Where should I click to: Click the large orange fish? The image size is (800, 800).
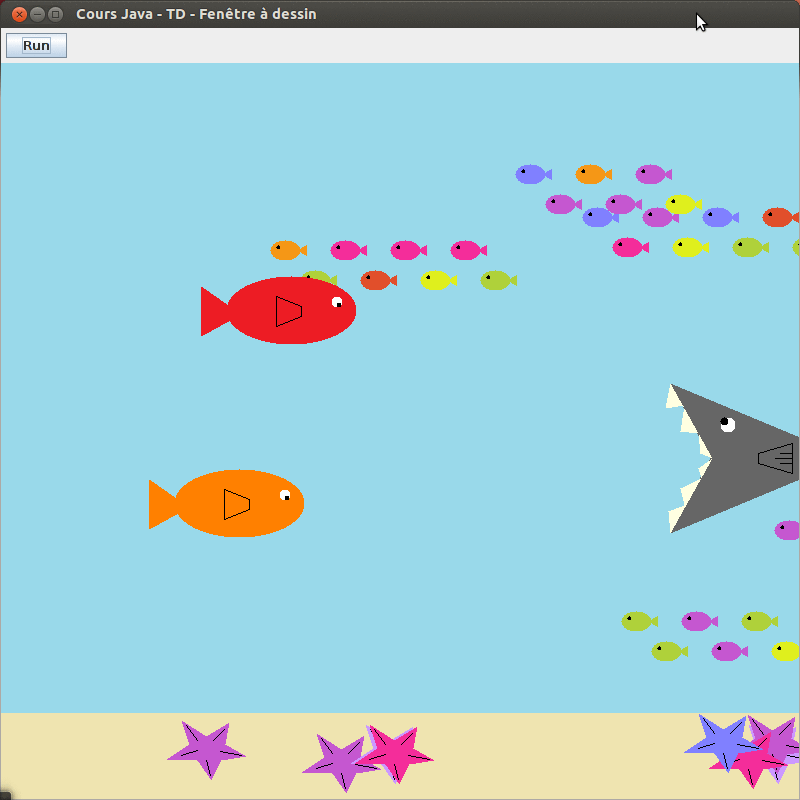(227, 503)
